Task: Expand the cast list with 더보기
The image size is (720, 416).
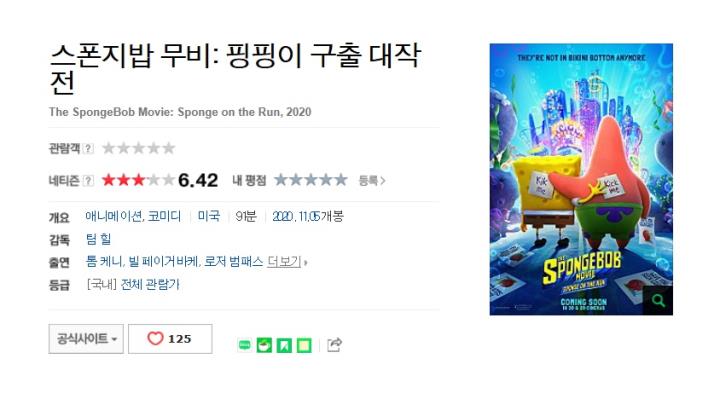Action: coord(284,262)
